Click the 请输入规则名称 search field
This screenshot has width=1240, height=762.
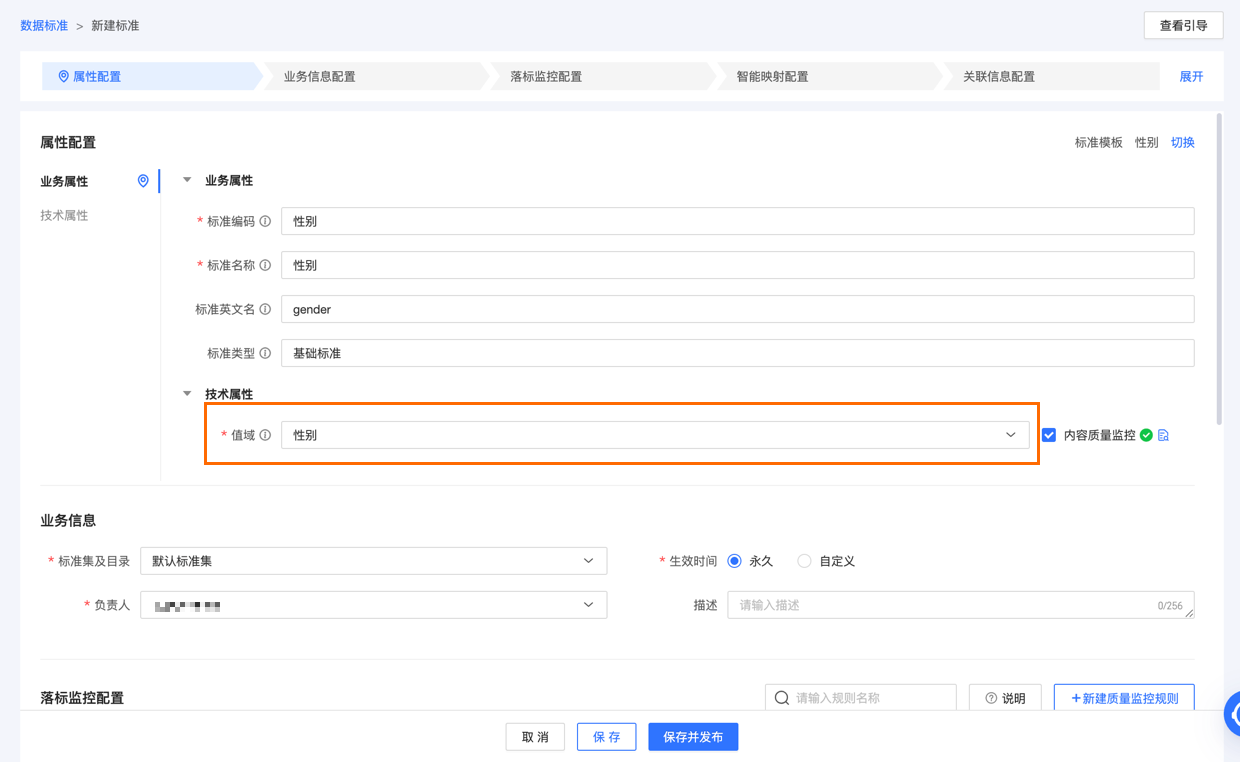click(860, 698)
